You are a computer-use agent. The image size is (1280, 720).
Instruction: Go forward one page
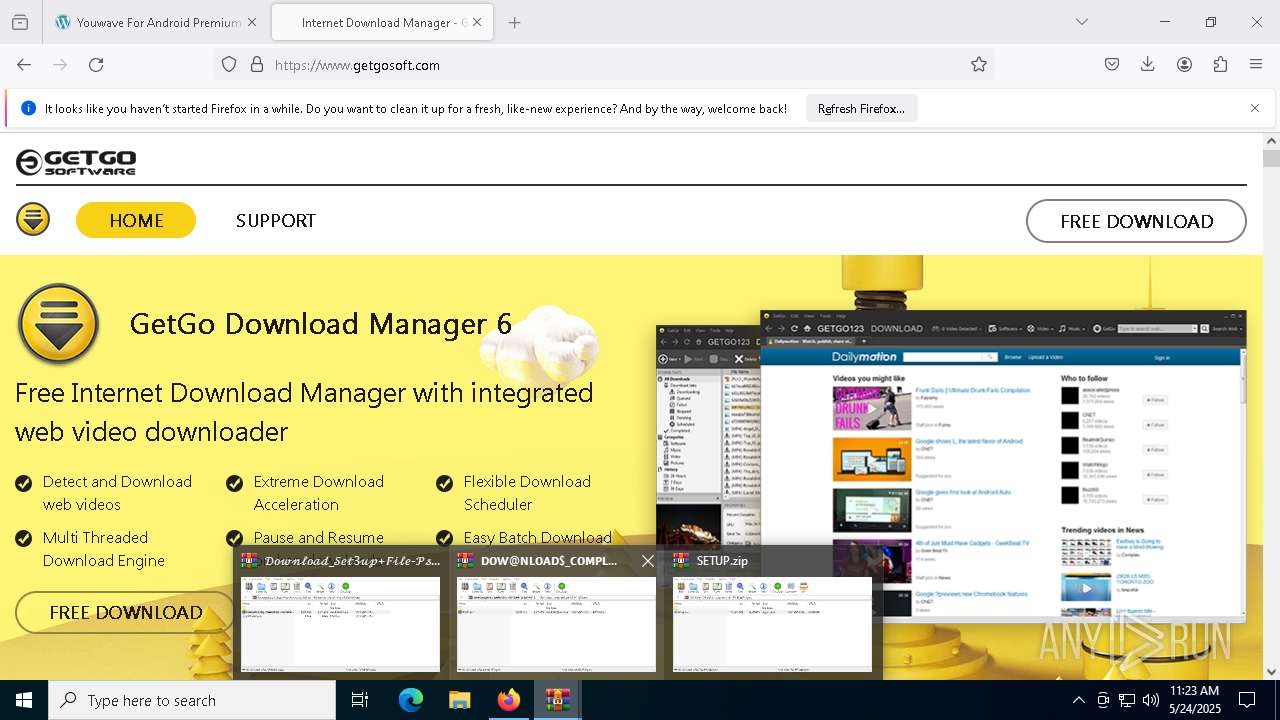(x=60, y=64)
